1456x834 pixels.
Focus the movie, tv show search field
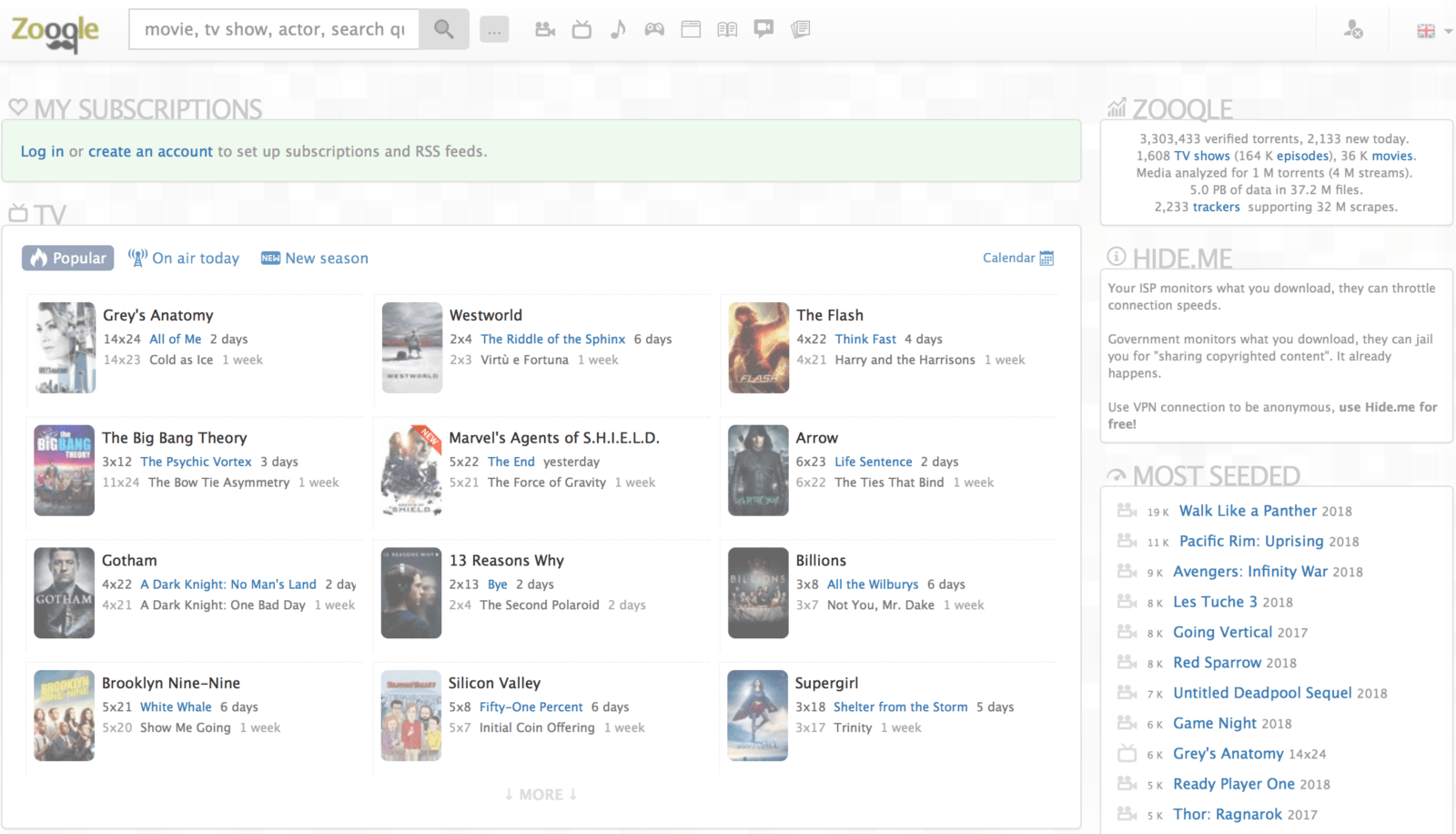274,29
